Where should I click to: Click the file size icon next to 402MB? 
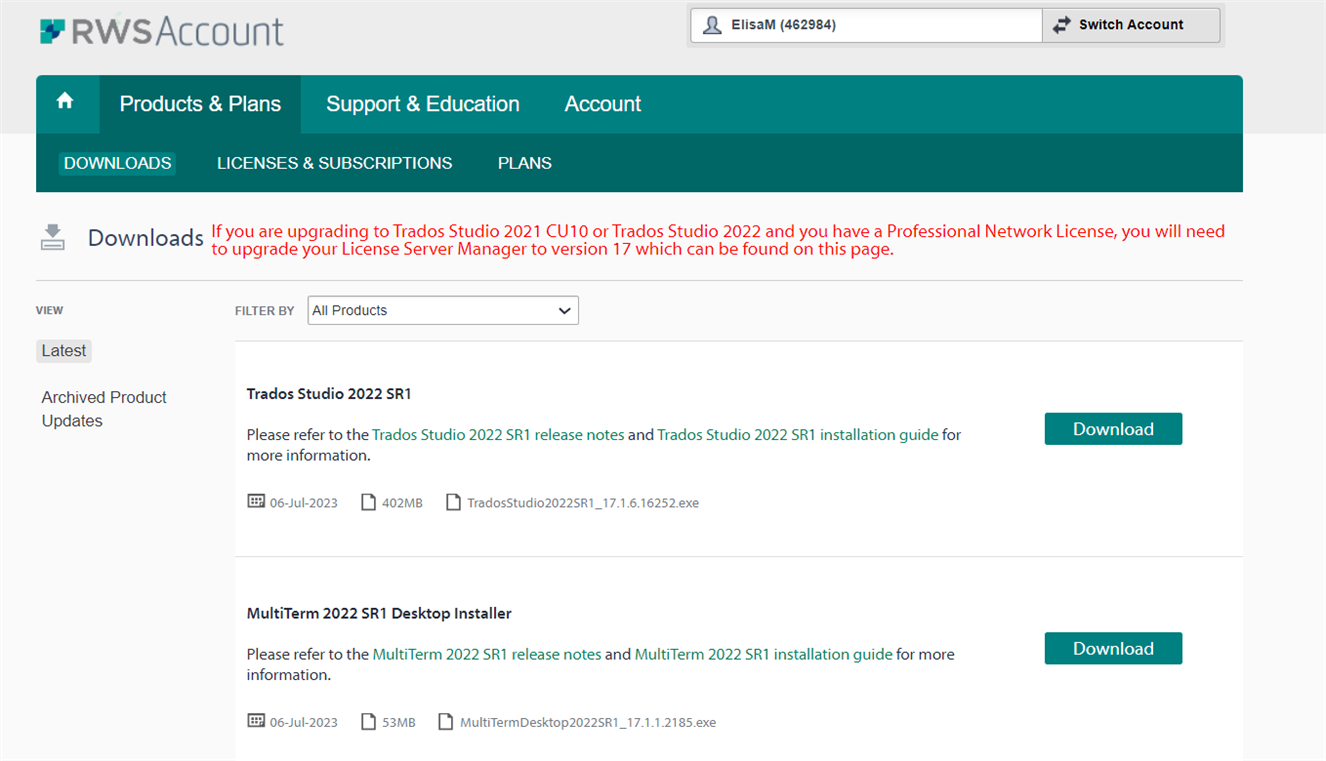tap(369, 502)
